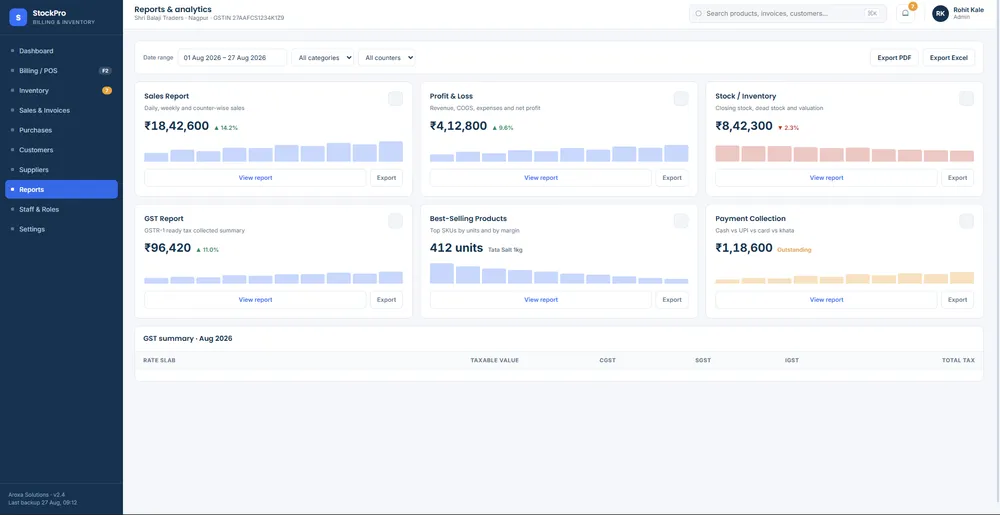Click the TOTAL TAX column header

pos(959,361)
